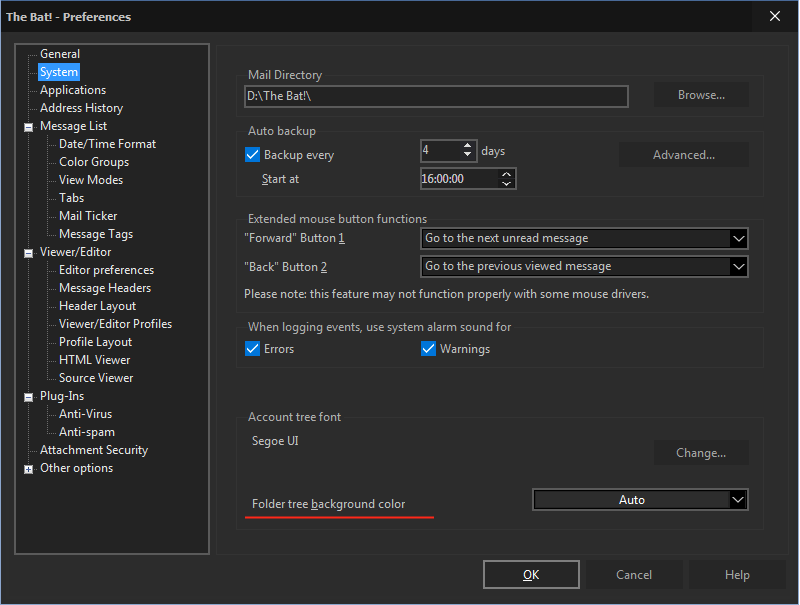This screenshot has width=800, height=605.
Task: Open Color Groups settings
Action: point(94,162)
